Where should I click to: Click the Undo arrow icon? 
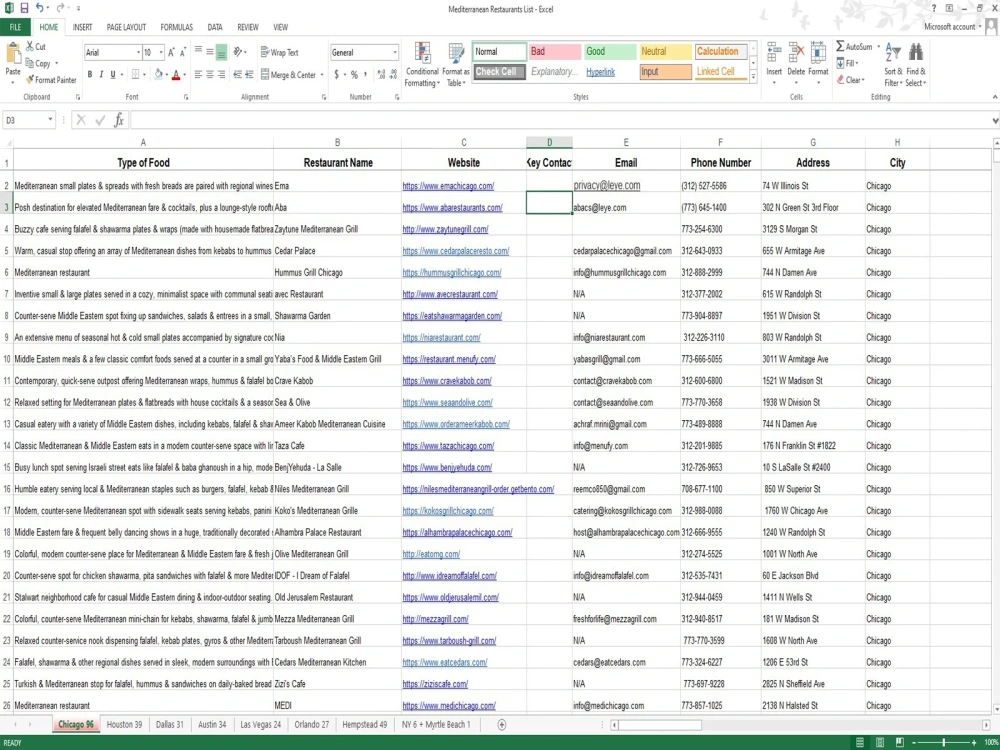click(x=40, y=8)
